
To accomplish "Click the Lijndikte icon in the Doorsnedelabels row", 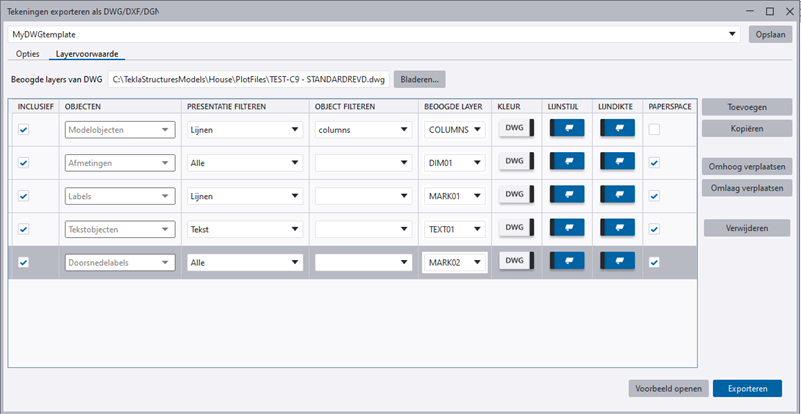I will (617, 262).
